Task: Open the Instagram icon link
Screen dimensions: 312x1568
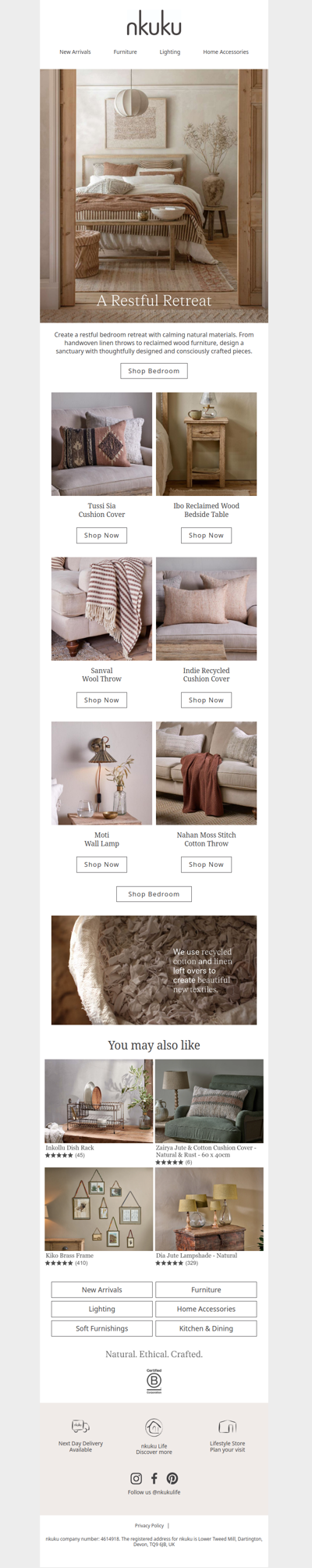Action: point(136,1478)
